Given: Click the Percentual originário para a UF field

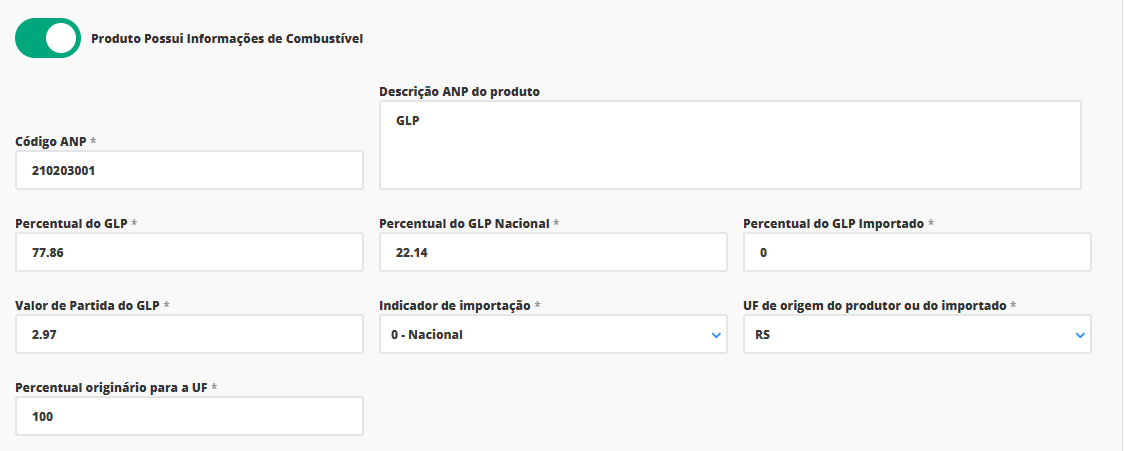Looking at the screenshot, I should 189,417.
